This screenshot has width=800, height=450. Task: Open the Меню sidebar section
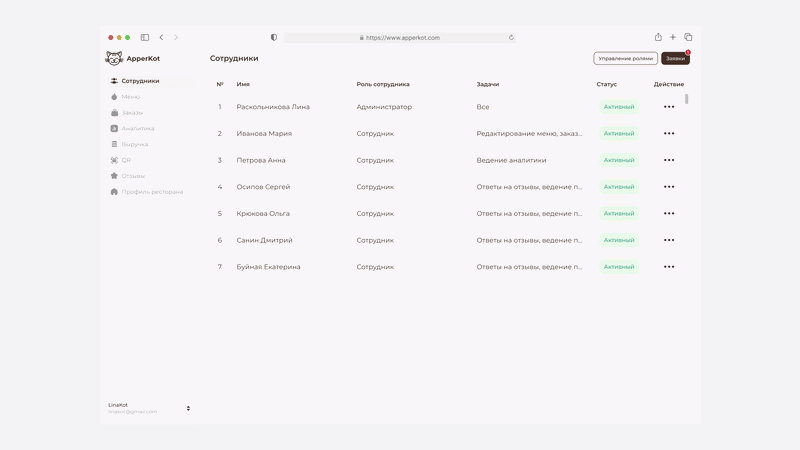126,97
